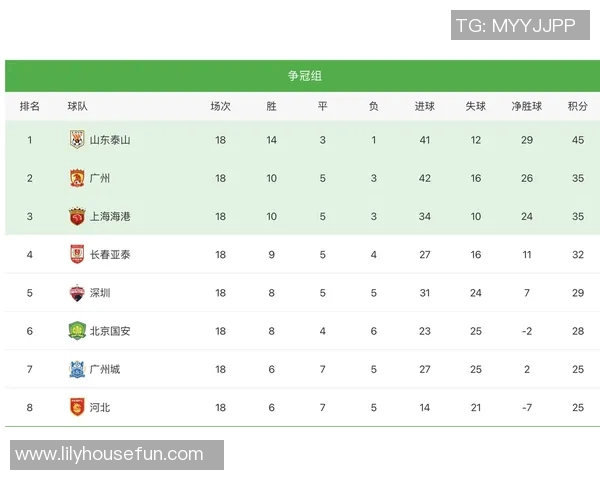Click the 净胜球 goal difference column header
Screen dimensions: 600x480
[526, 106]
